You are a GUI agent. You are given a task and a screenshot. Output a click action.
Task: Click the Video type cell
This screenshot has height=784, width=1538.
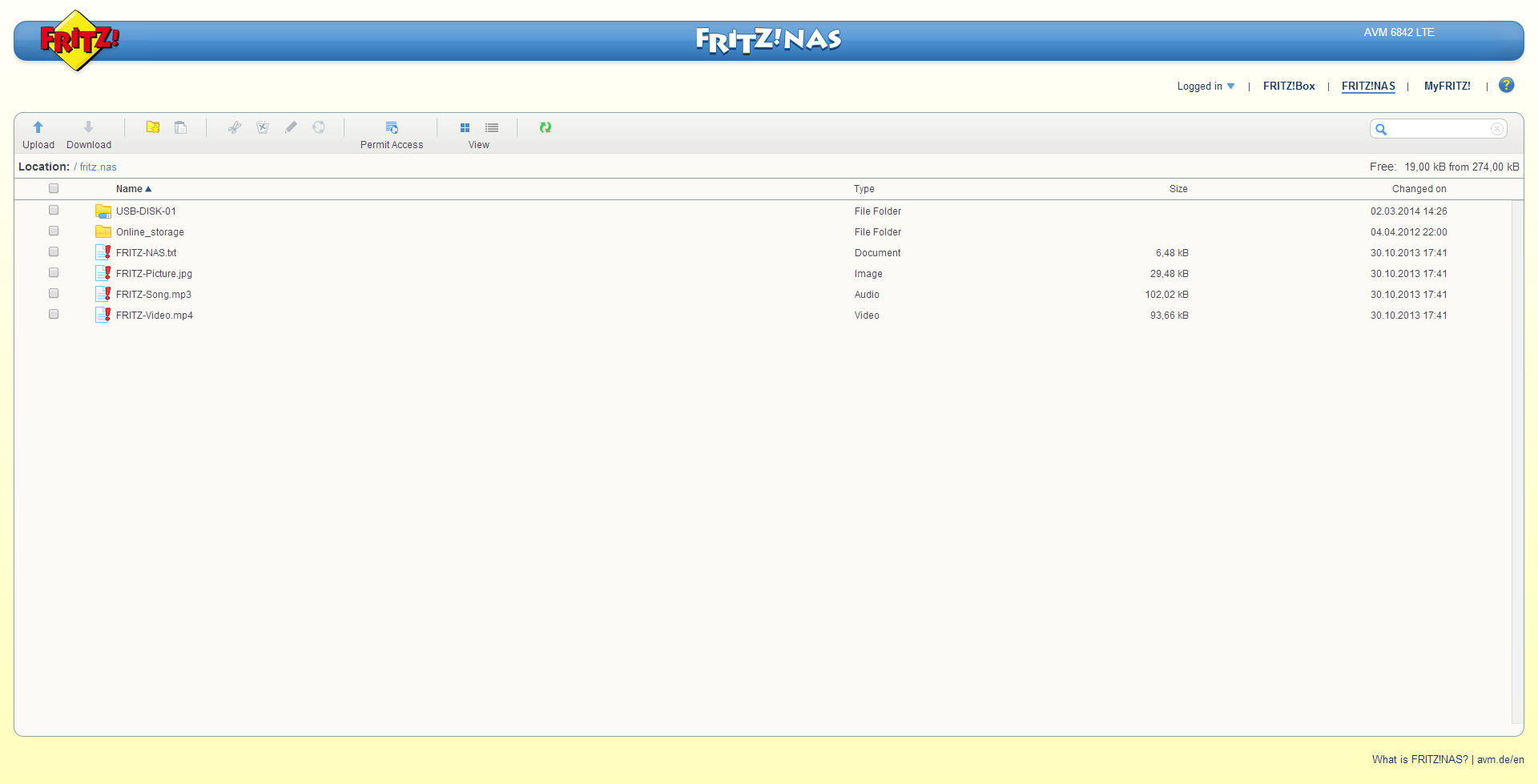click(867, 316)
